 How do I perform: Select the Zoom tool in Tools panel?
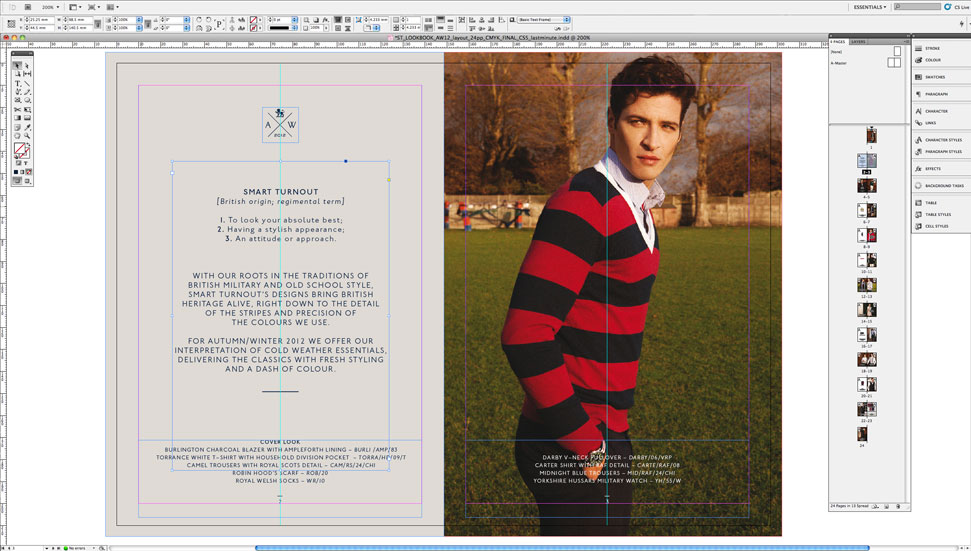(27, 136)
